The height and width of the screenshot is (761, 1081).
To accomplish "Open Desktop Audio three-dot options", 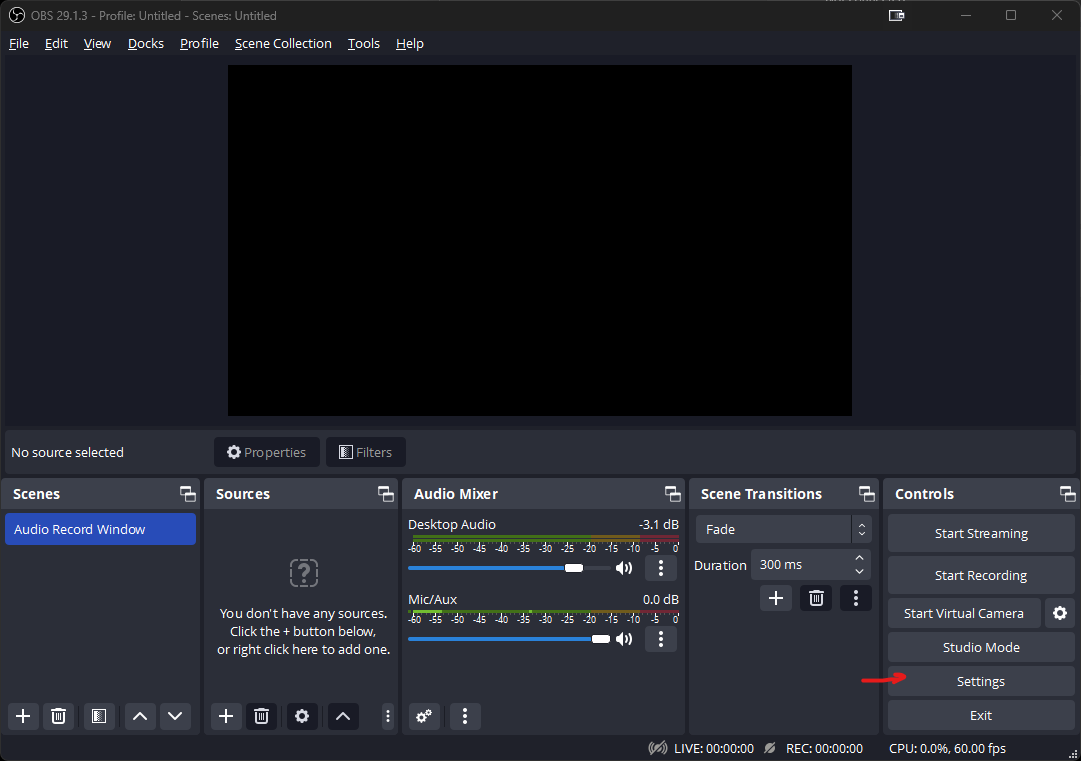I will coord(660,568).
